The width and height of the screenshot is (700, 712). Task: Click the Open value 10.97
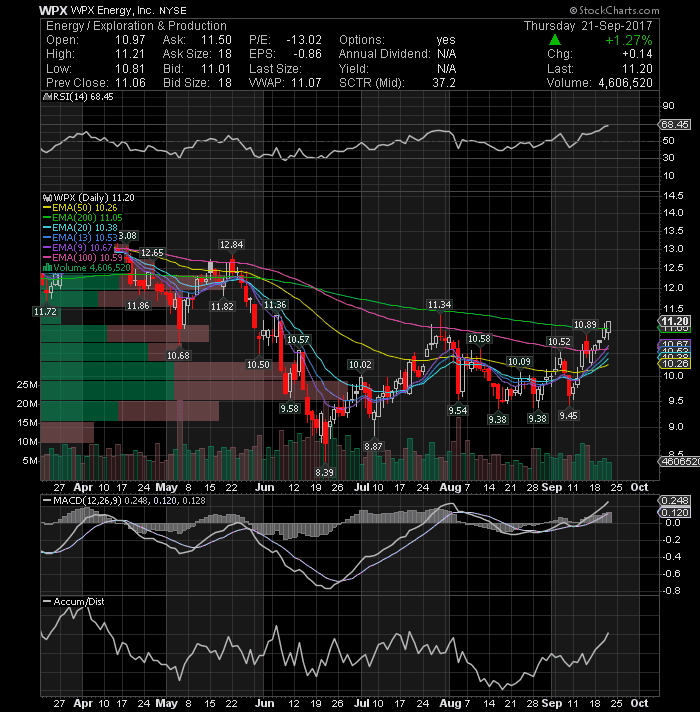point(130,40)
